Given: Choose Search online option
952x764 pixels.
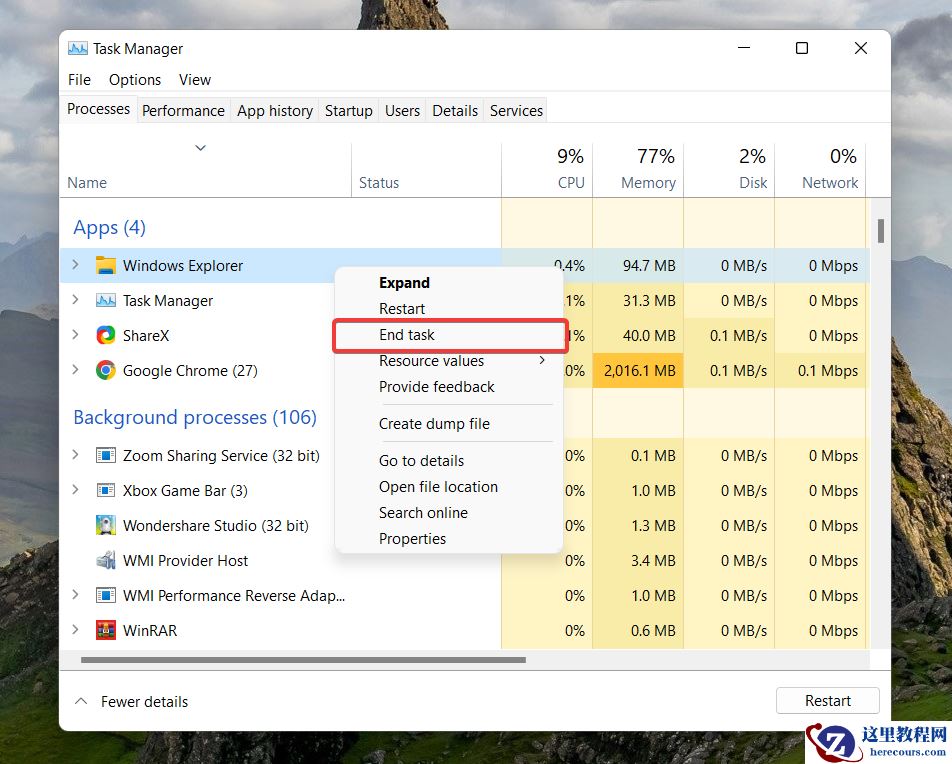Looking at the screenshot, I should coord(449,513).
